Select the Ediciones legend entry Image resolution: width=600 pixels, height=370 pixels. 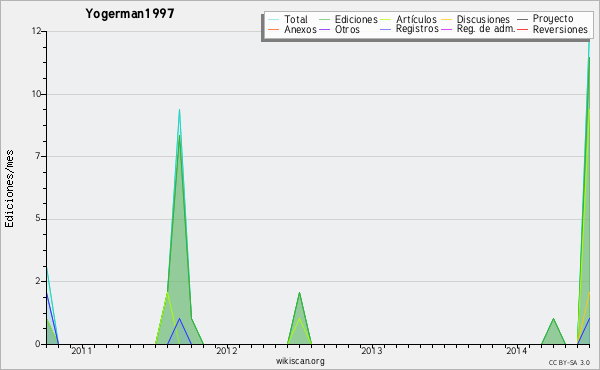click(356, 19)
